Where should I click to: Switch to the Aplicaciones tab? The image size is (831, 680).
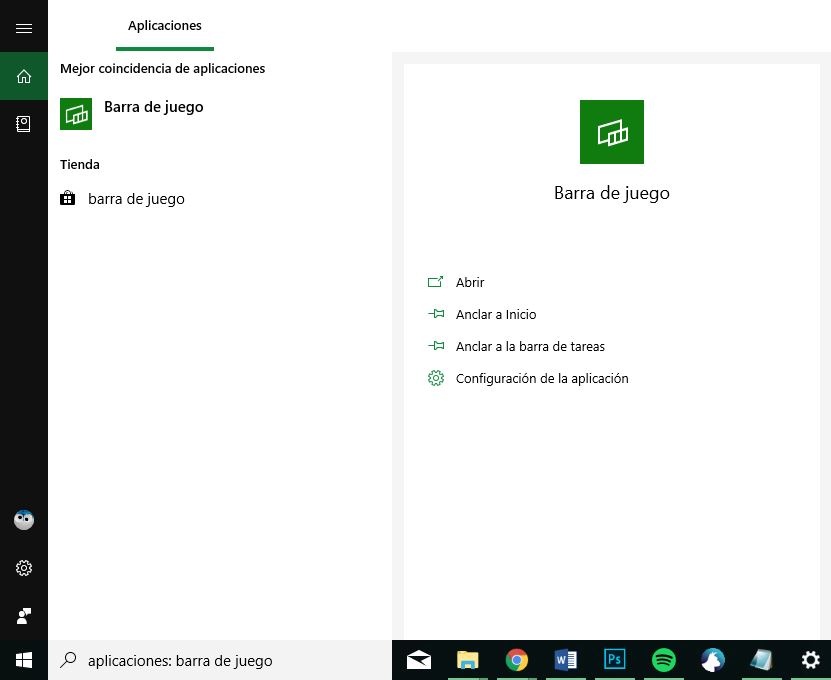tap(165, 26)
